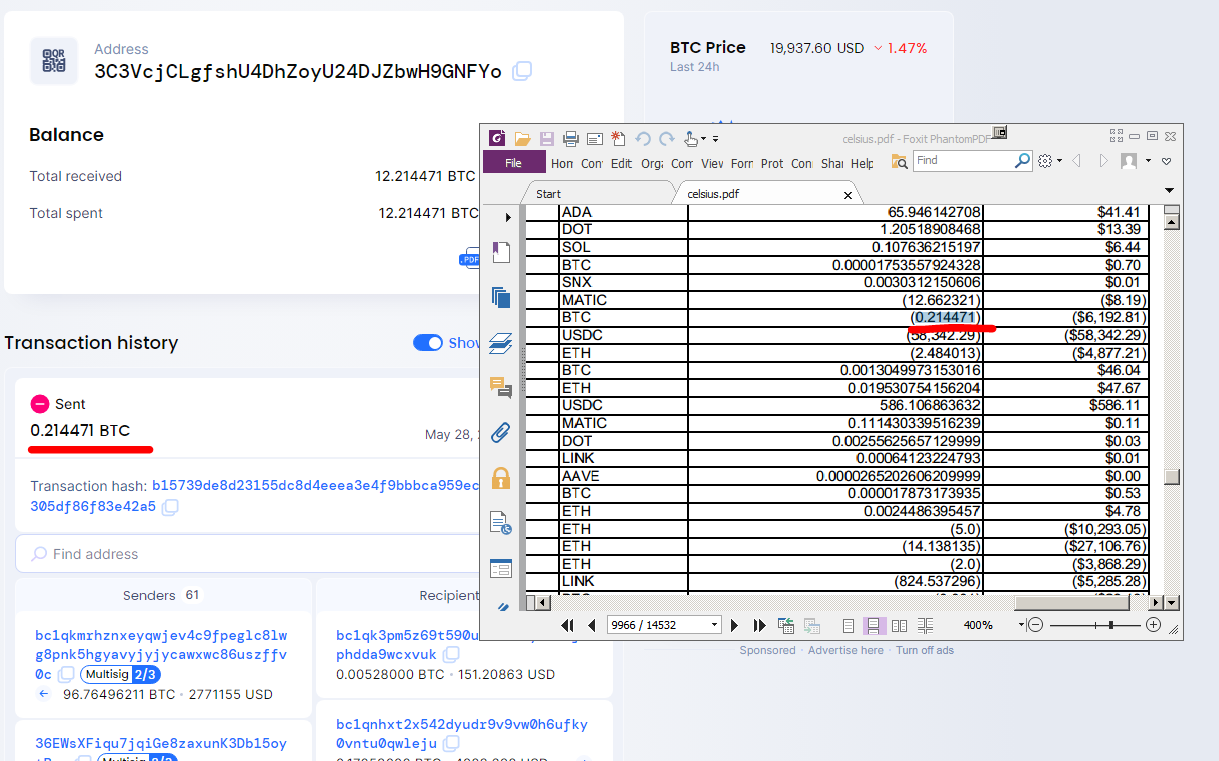This screenshot has height=761, width=1219.
Task: Open recipient address bc1qnhxt2x542dyudr… link
Action: [x=462, y=733]
